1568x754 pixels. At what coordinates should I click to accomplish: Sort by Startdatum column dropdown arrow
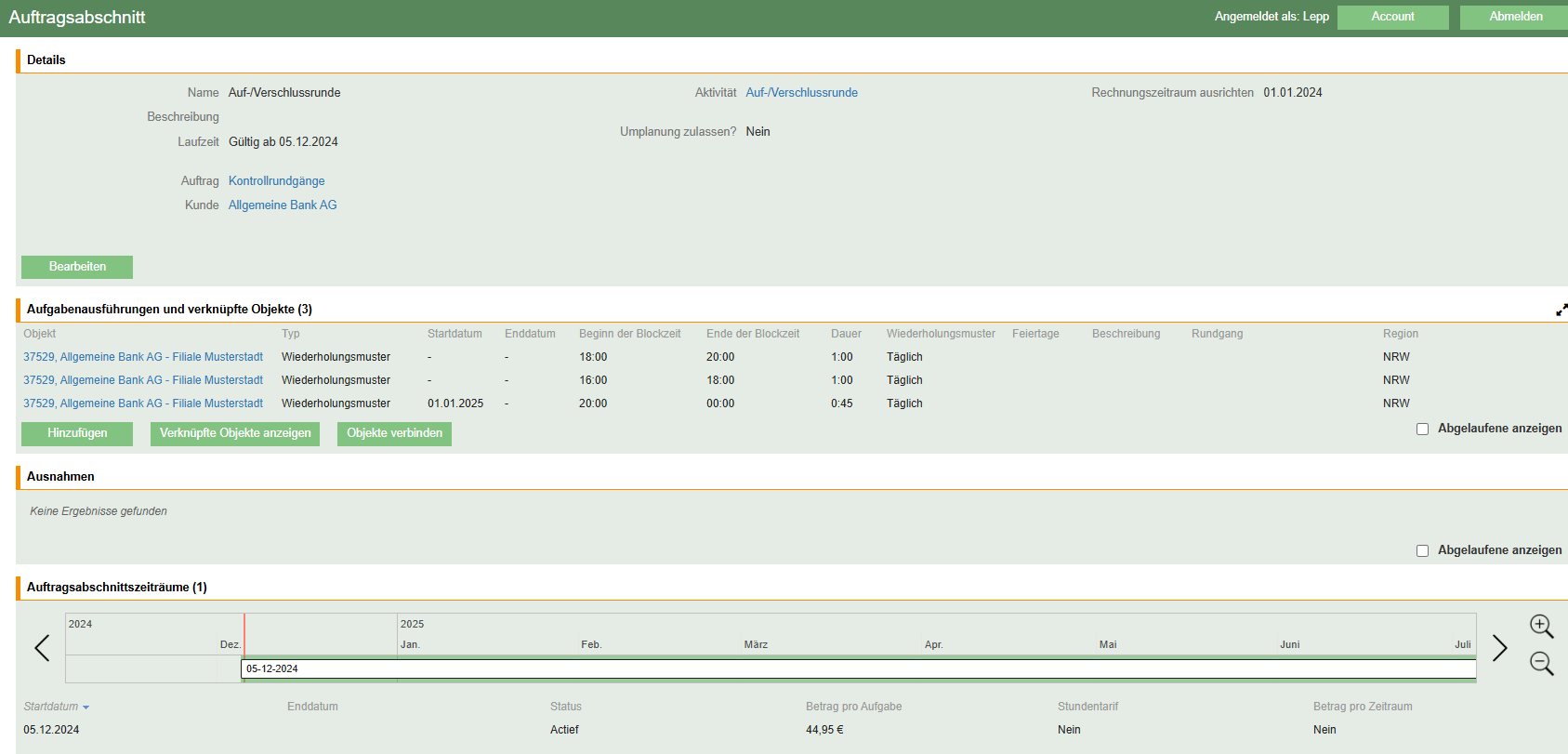(86, 708)
